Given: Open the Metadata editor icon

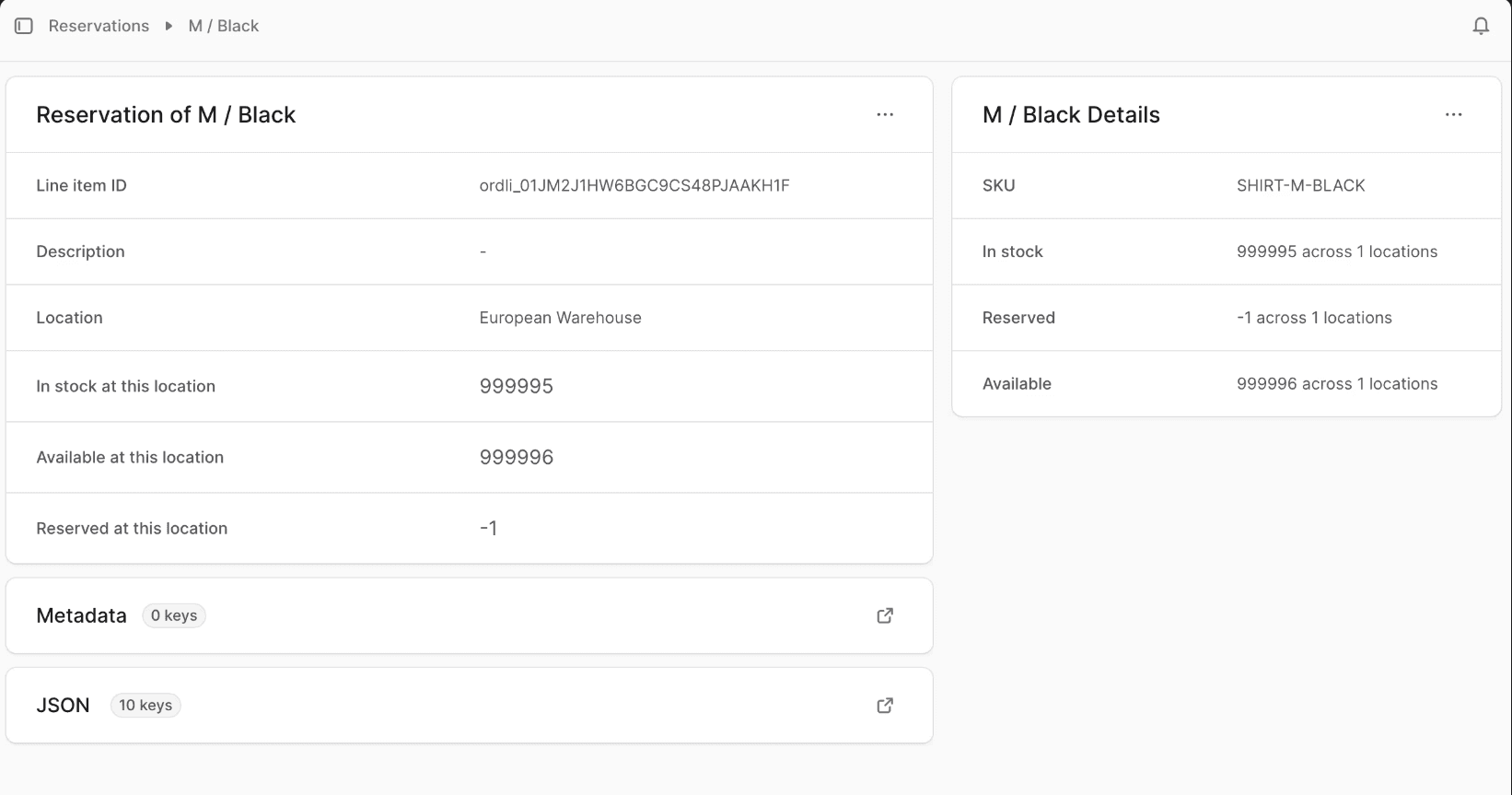Looking at the screenshot, I should 885,615.
